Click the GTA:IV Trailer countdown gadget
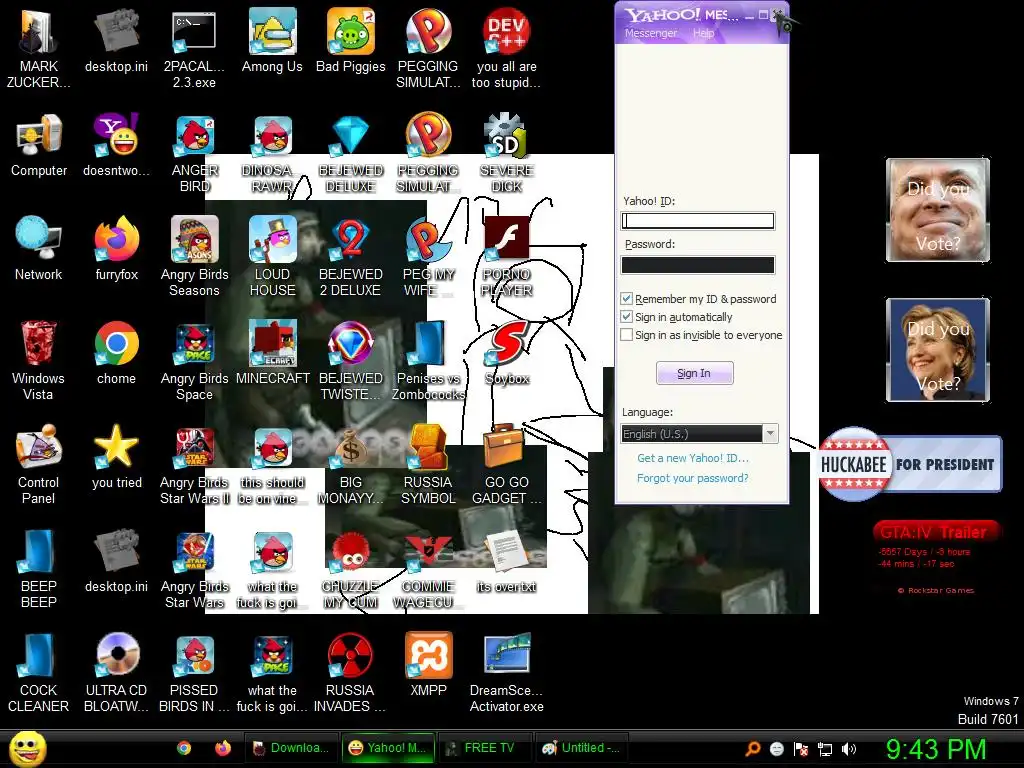 tap(935, 557)
